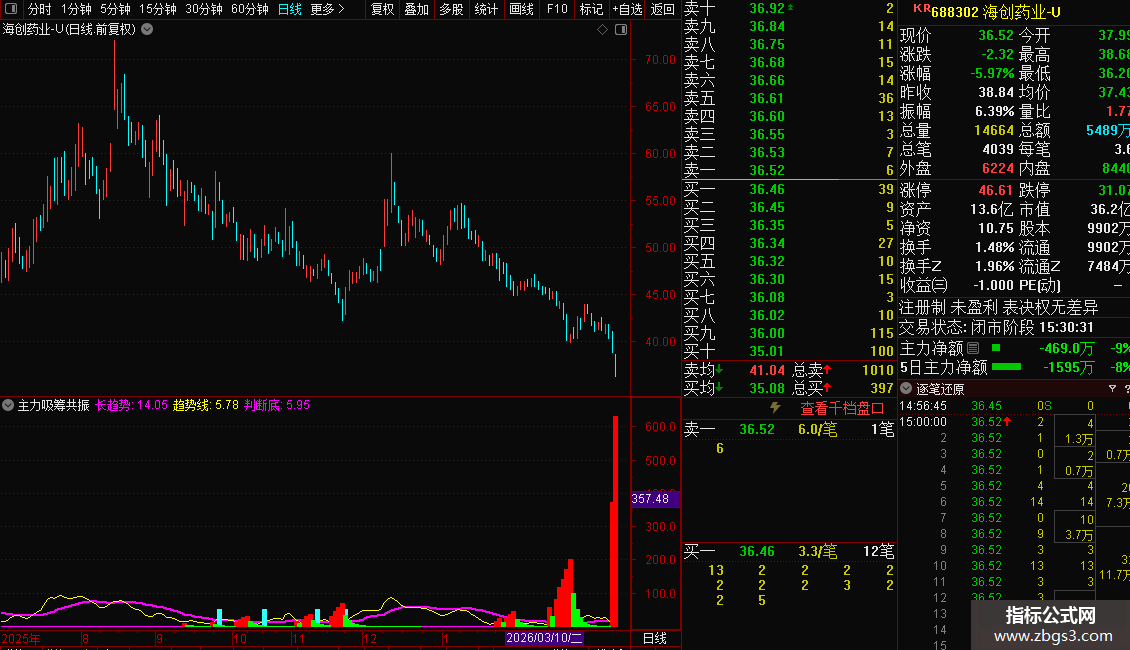Add stock via +自选 button
This screenshot has height=650, width=1130.
coord(627,9)
